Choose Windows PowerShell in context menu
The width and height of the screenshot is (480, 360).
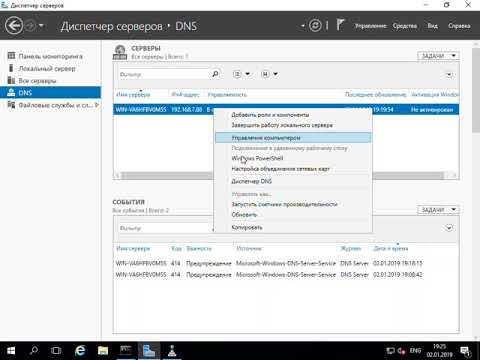point(293,158)
